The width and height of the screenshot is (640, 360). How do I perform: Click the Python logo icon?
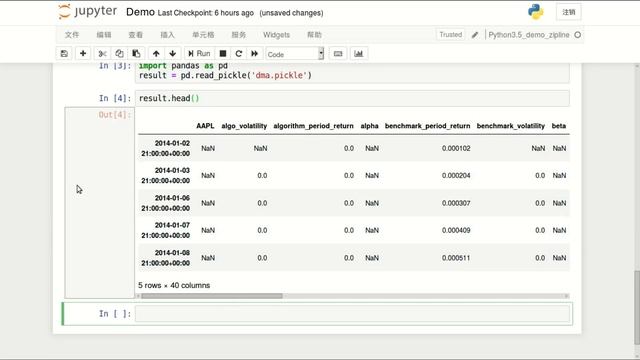pyautogui.click(x=536, y=12)
